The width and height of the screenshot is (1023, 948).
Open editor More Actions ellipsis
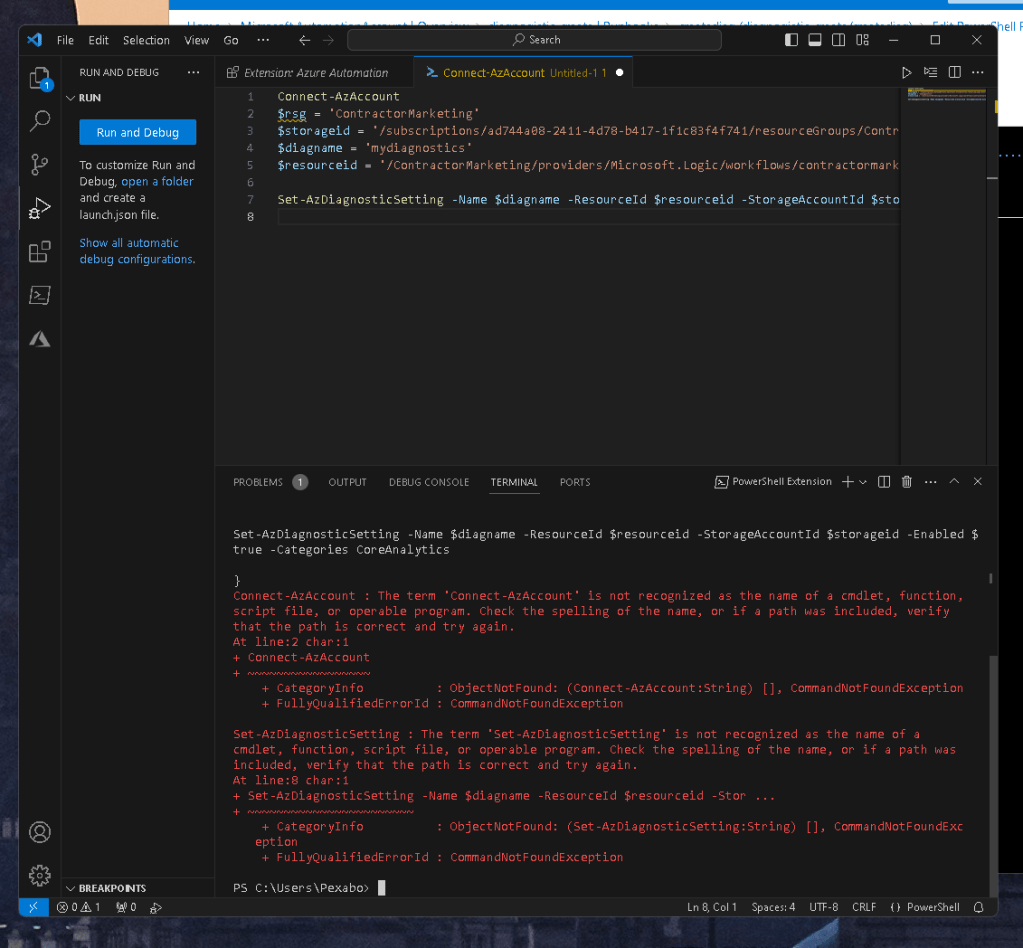click(x=977, y=72)
